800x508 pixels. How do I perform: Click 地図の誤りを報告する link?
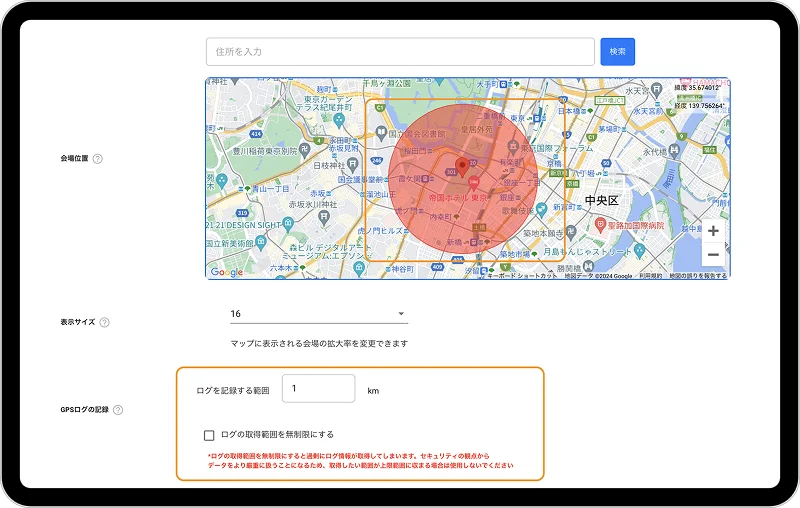pyautogui.click(x=698, y=276)
